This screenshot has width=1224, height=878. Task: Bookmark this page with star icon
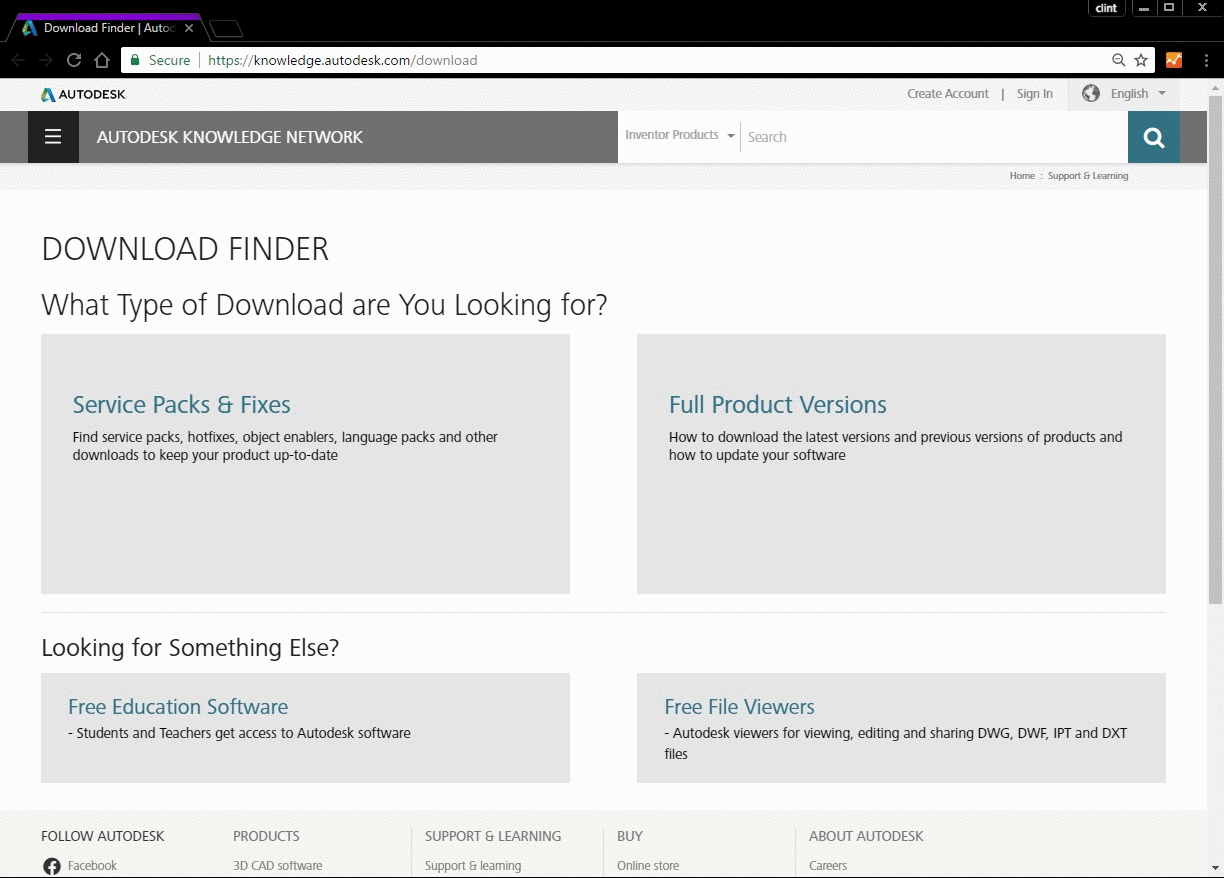point(1141,60)
